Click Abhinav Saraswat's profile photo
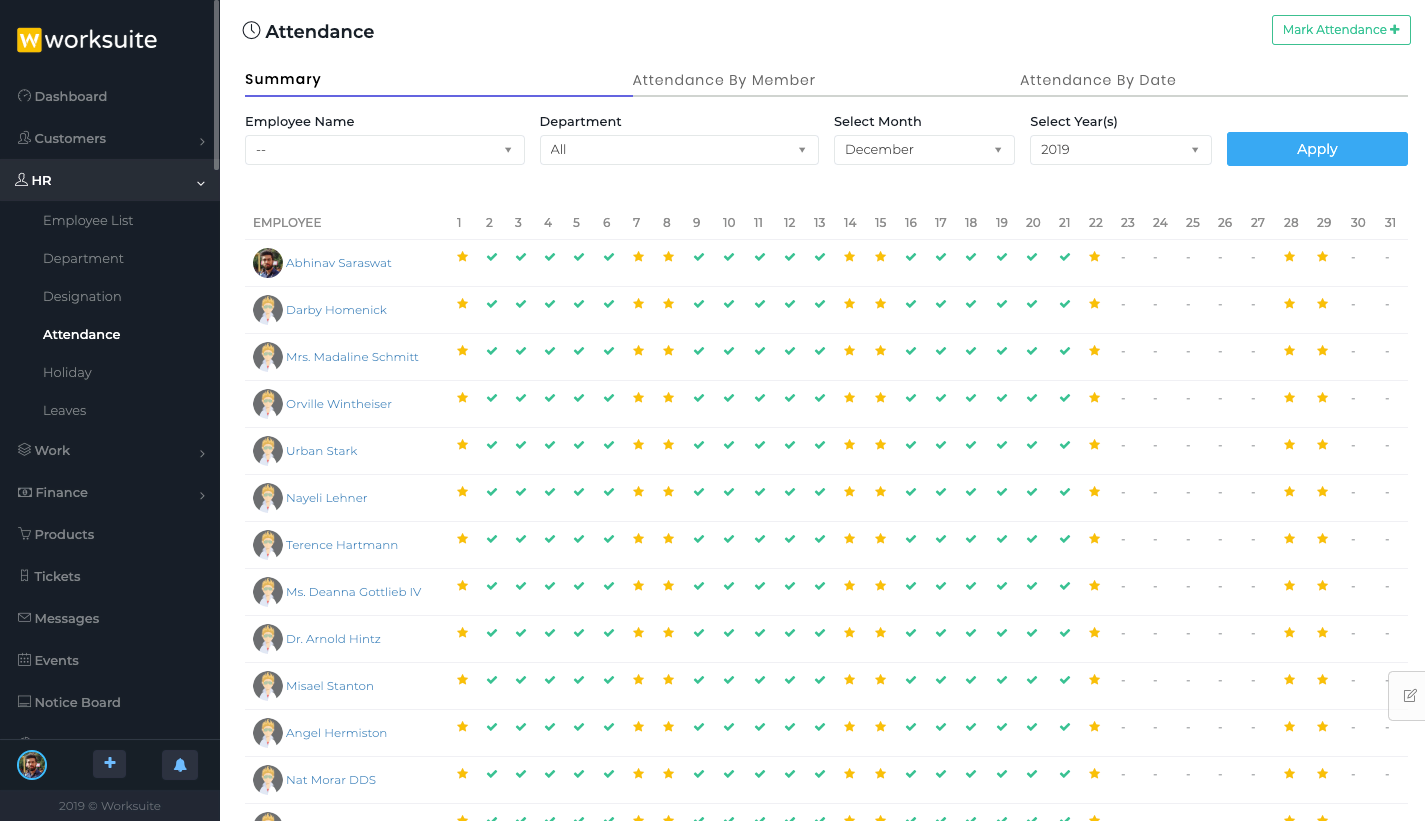 (268, 263)
